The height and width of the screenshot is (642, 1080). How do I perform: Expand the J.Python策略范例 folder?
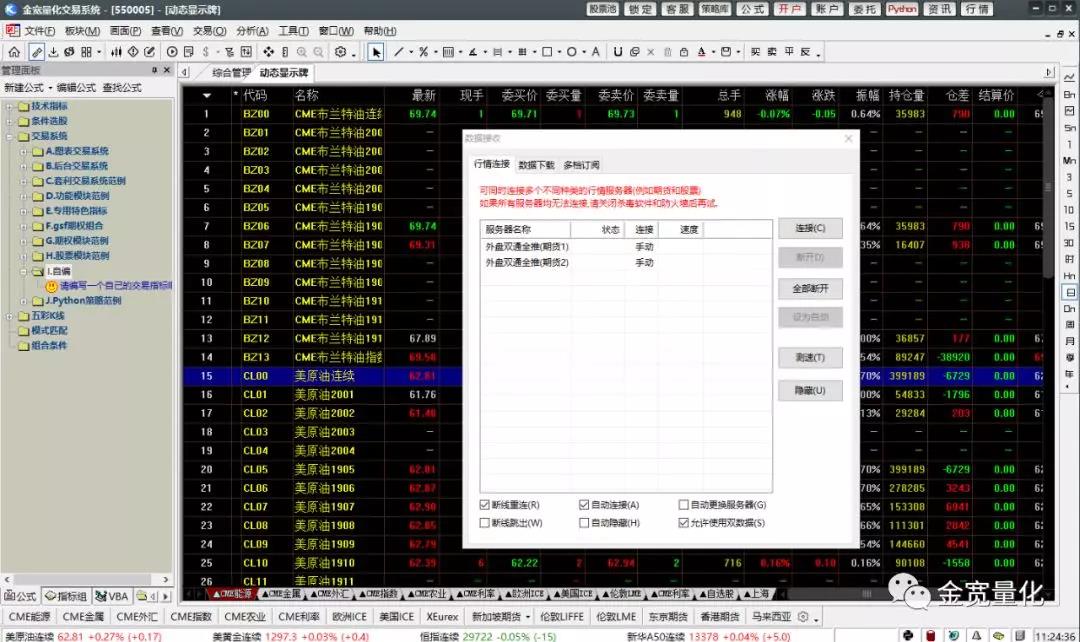24,301
